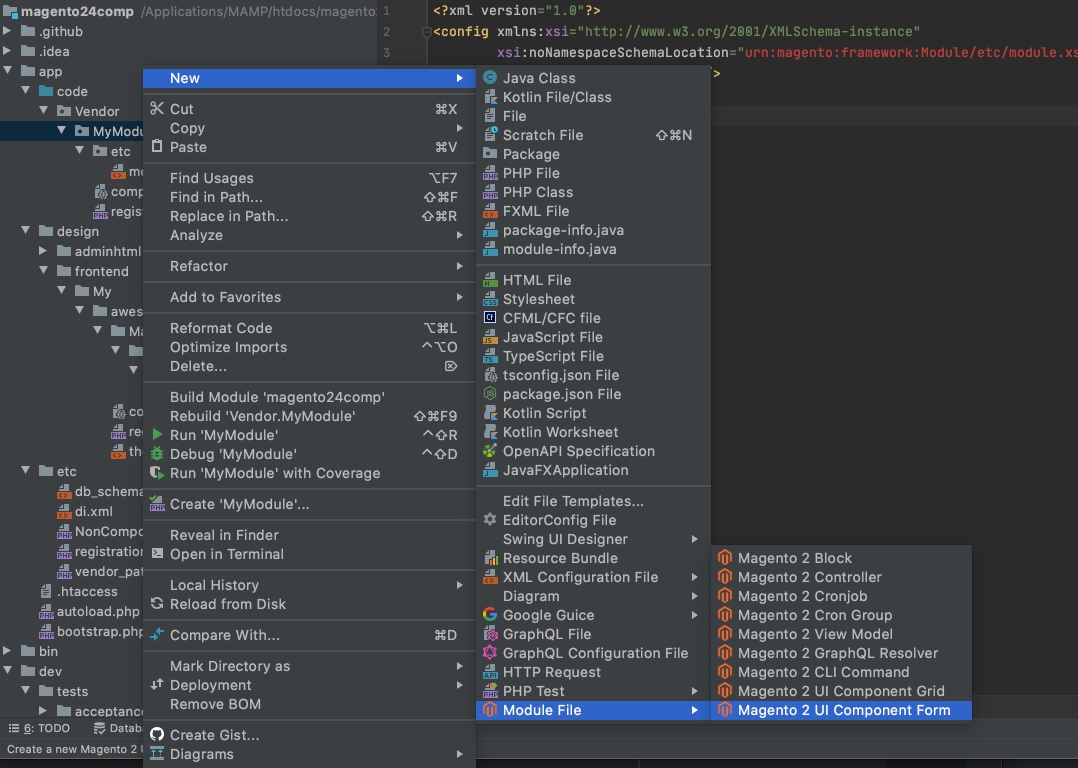This screenshot has height=768, width=1078.
Task: Click the OpenAPI Specification icon
Action: [x=490, y=451]
